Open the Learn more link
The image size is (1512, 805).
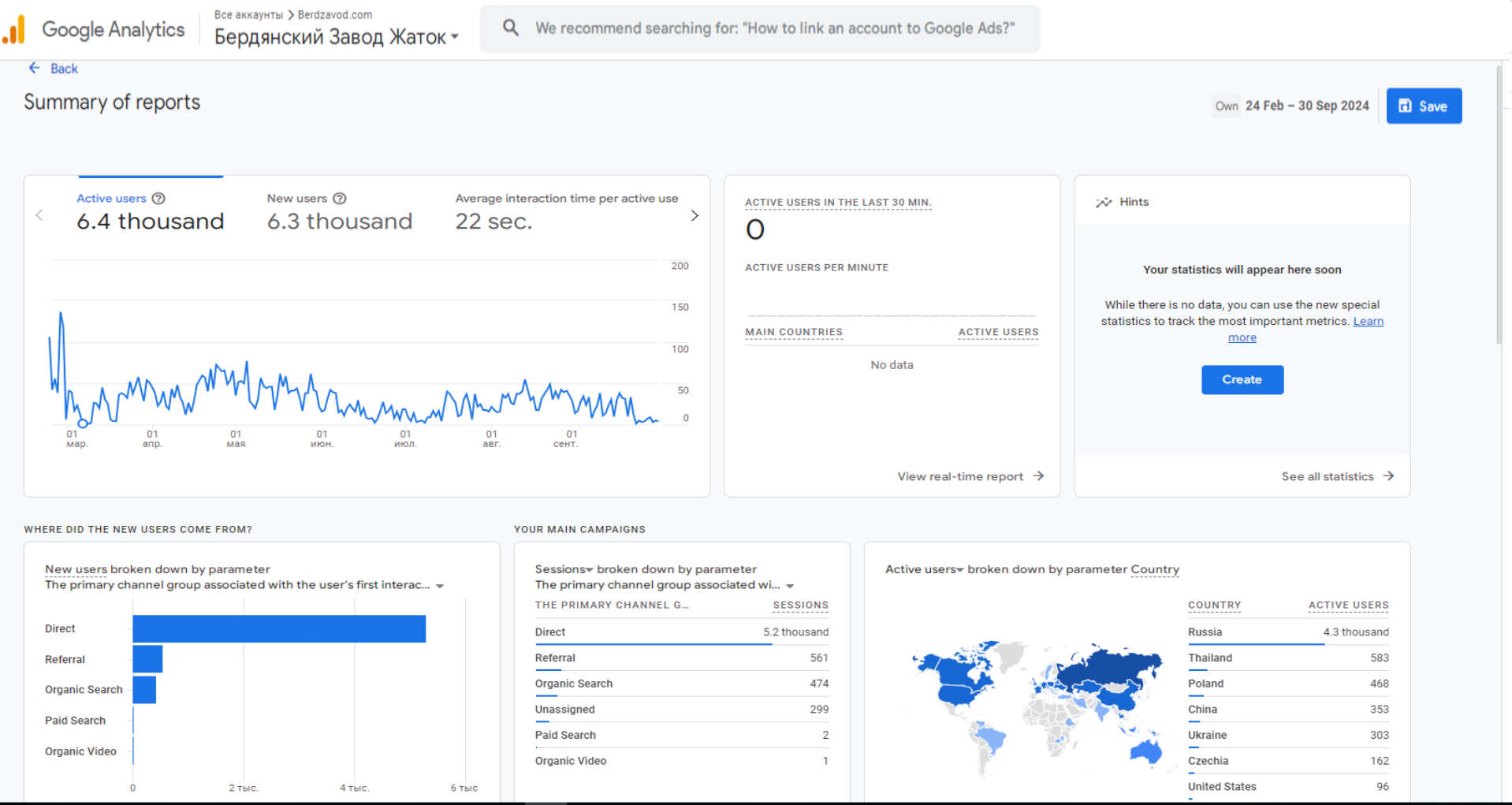(x=1368, y=321)
